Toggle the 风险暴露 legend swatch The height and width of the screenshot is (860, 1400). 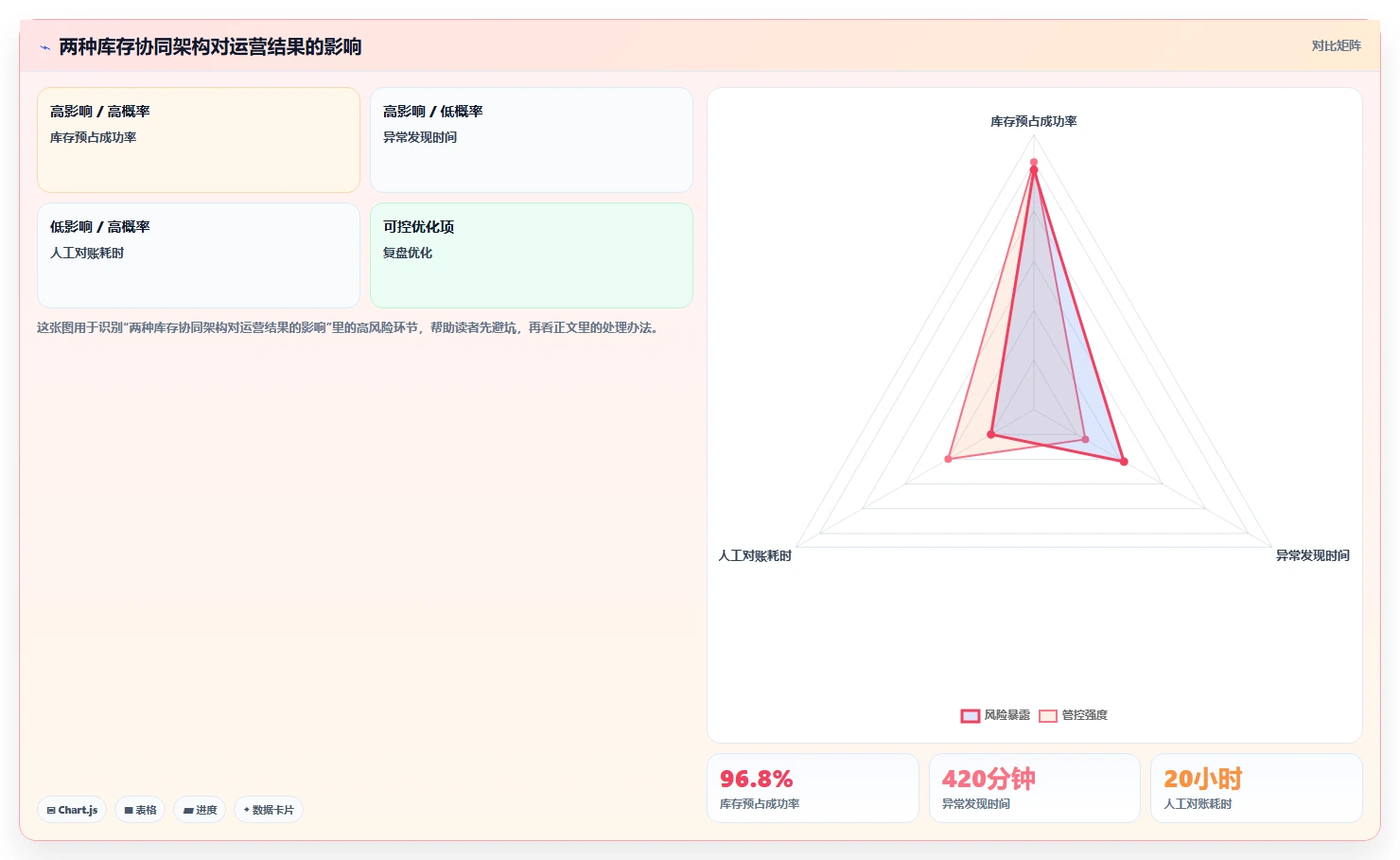tap(970, 715)
